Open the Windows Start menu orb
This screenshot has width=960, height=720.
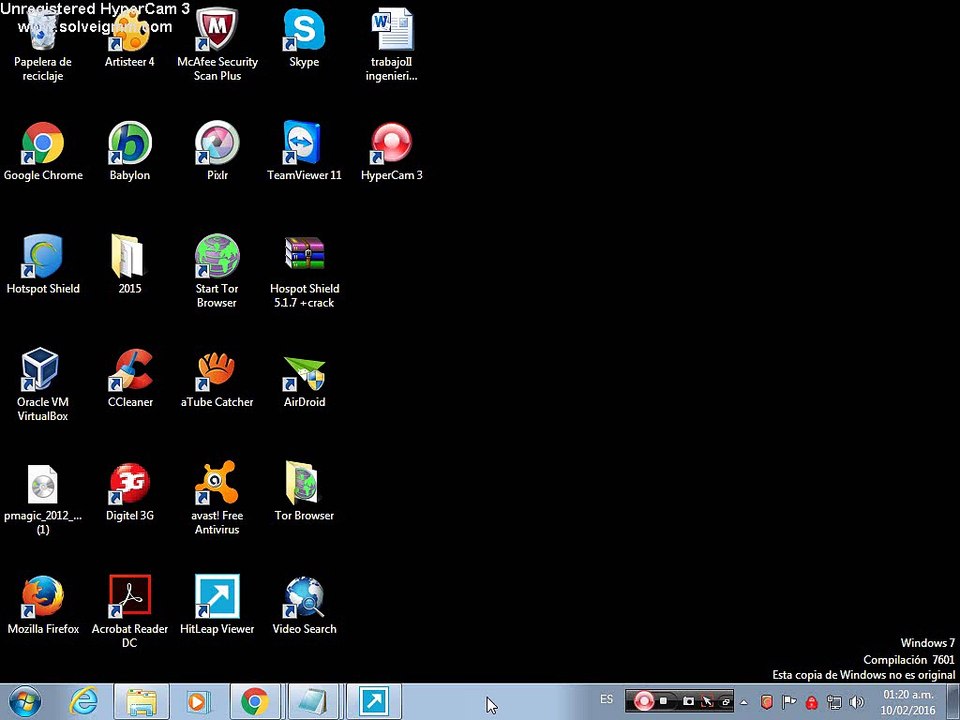coord(24,702)
